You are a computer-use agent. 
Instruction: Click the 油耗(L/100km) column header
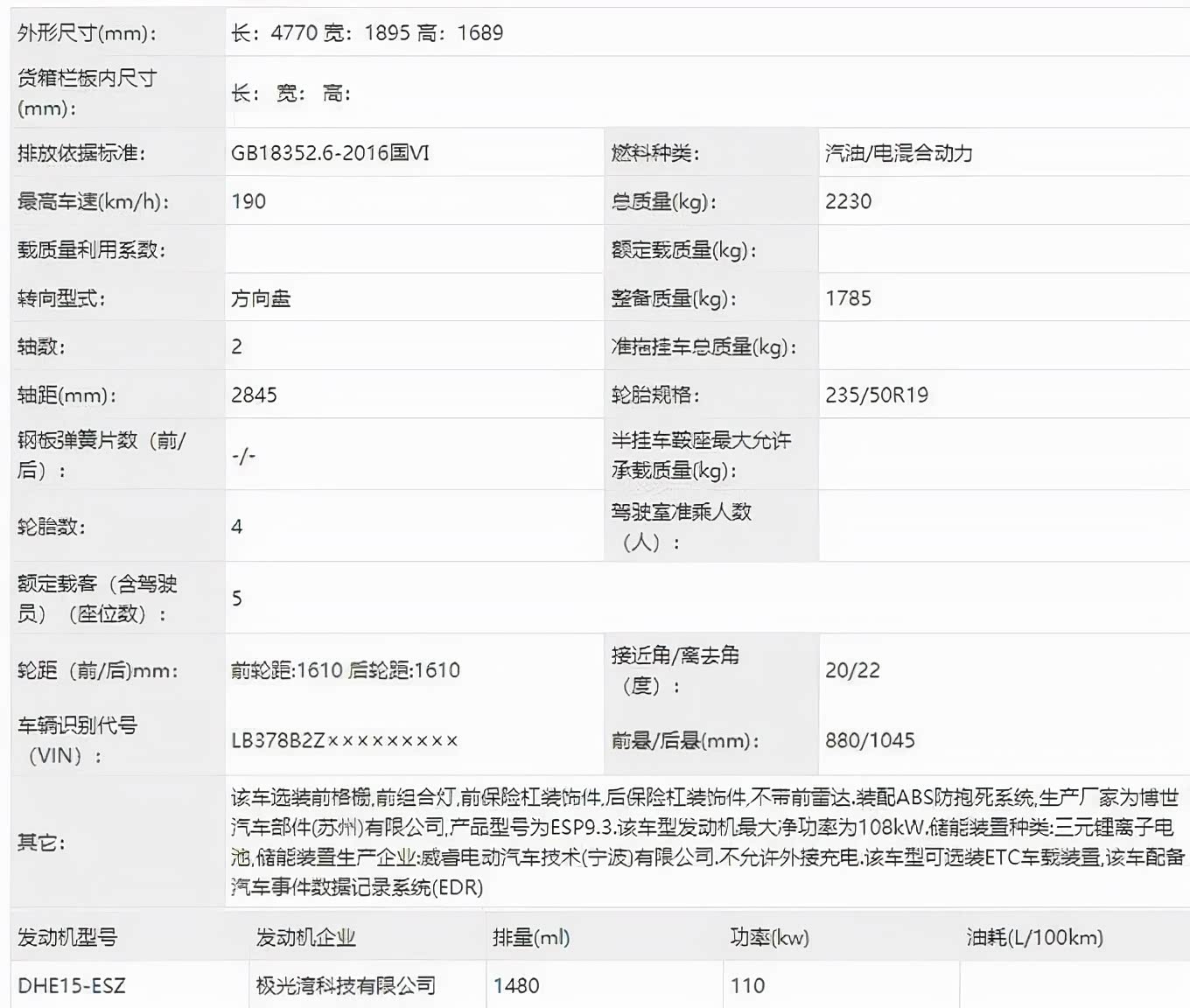tap(1034, 937)
